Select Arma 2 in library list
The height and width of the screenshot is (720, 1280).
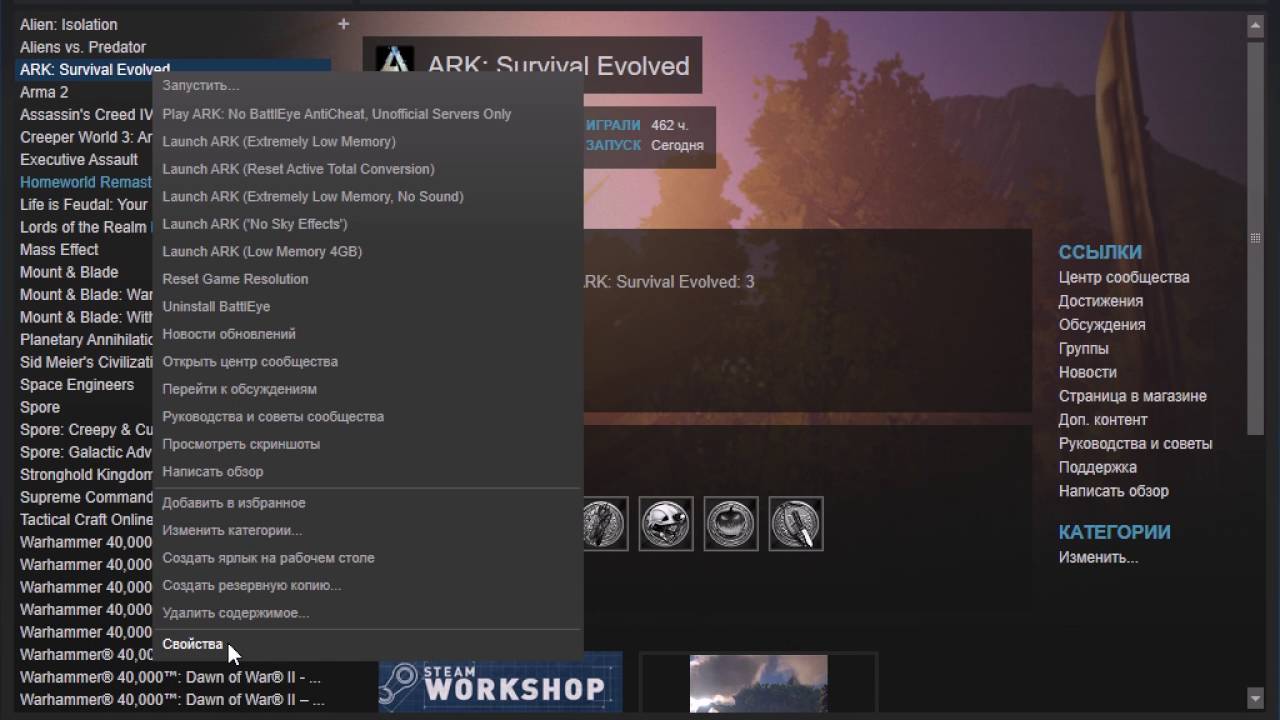44,92
